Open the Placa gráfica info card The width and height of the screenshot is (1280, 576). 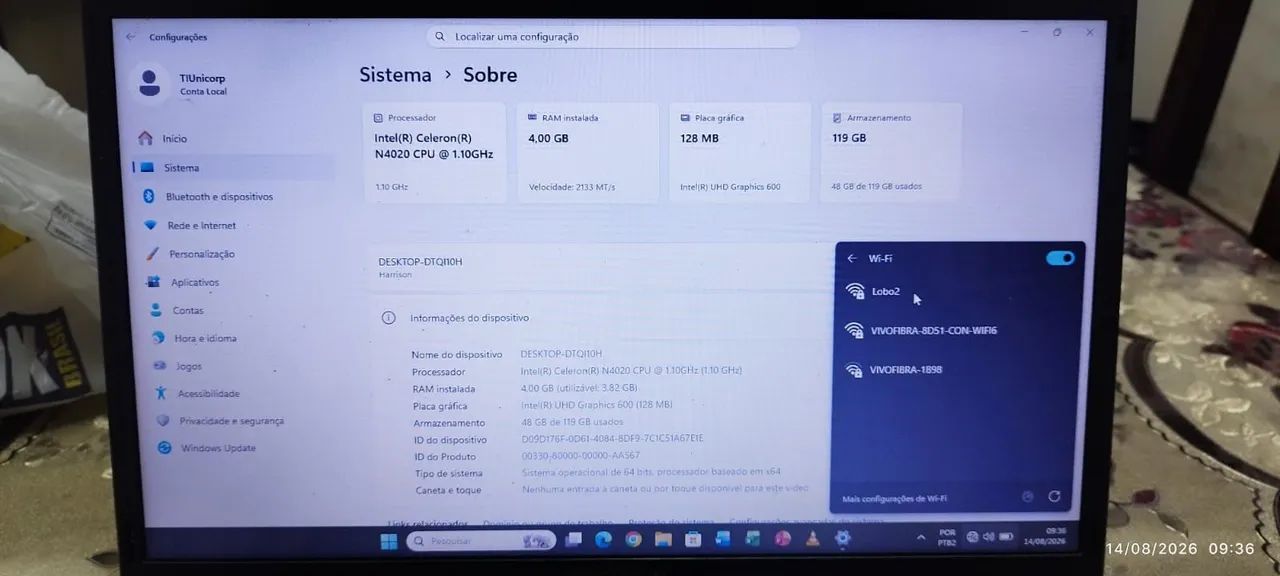pos(738,152)
